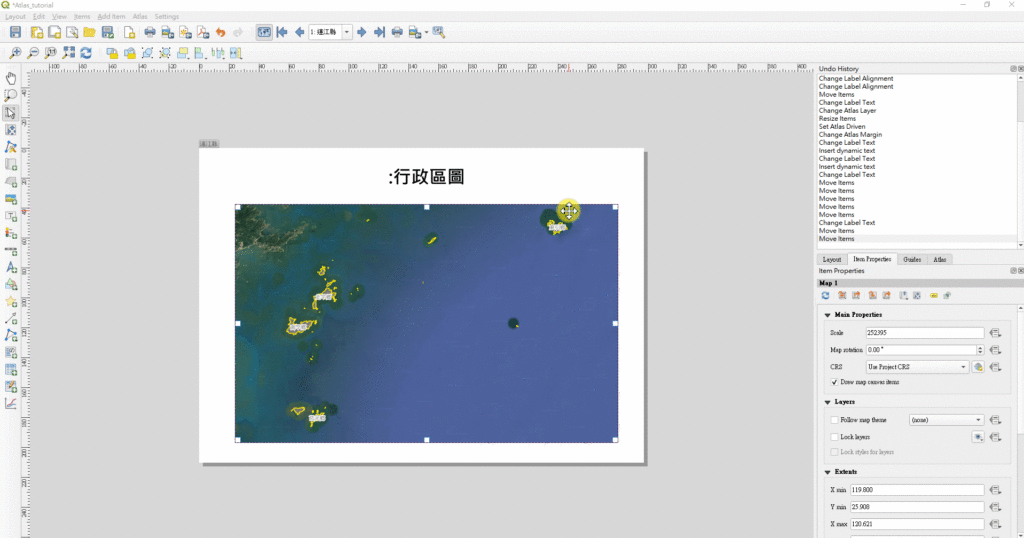The height and width of the screenshot is (538, 1024).
Task: Go to last atlas feature
Action: click(x=379, y=32)
